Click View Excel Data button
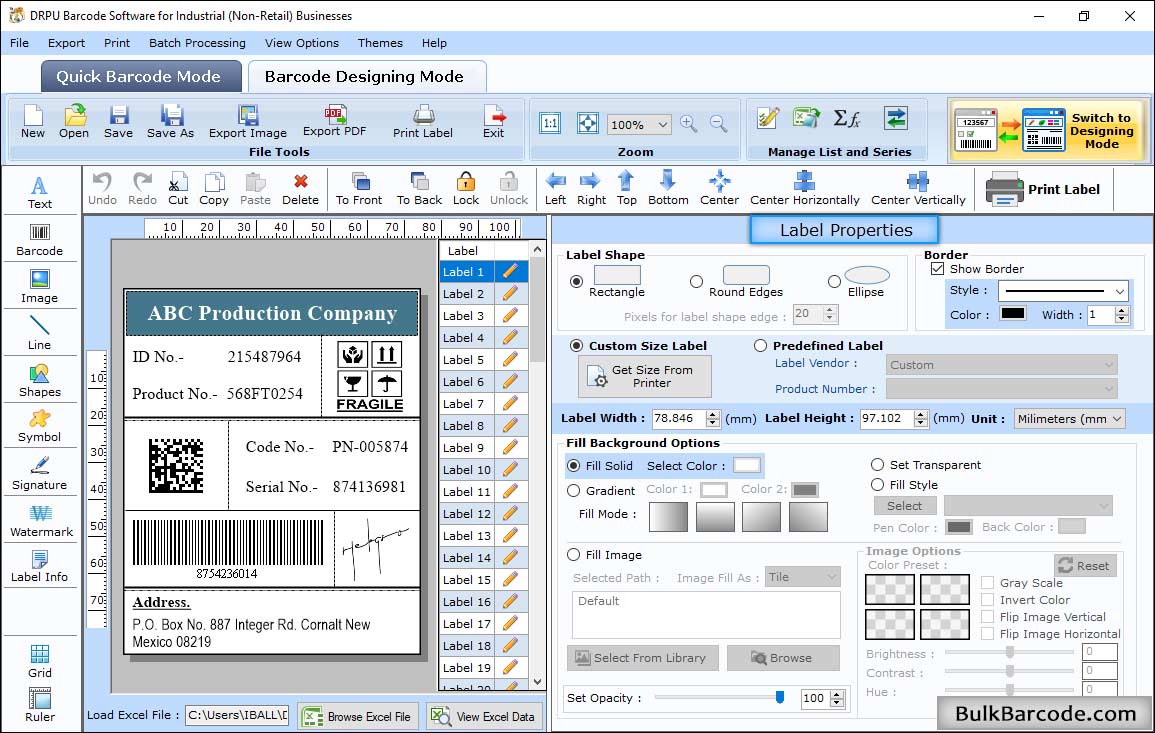The image size is (1155, 733). click(484, 716)
